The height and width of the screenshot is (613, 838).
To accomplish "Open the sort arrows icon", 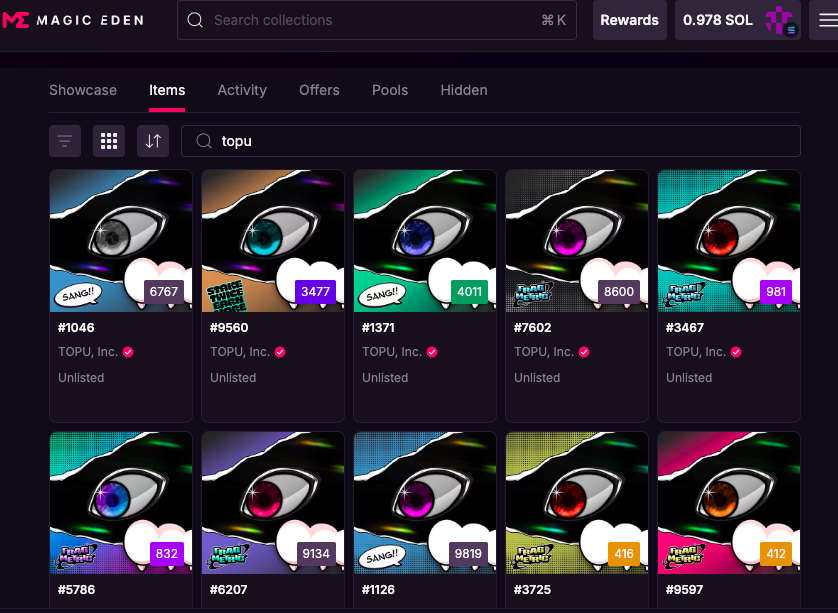I will click(x=153, y=141).
